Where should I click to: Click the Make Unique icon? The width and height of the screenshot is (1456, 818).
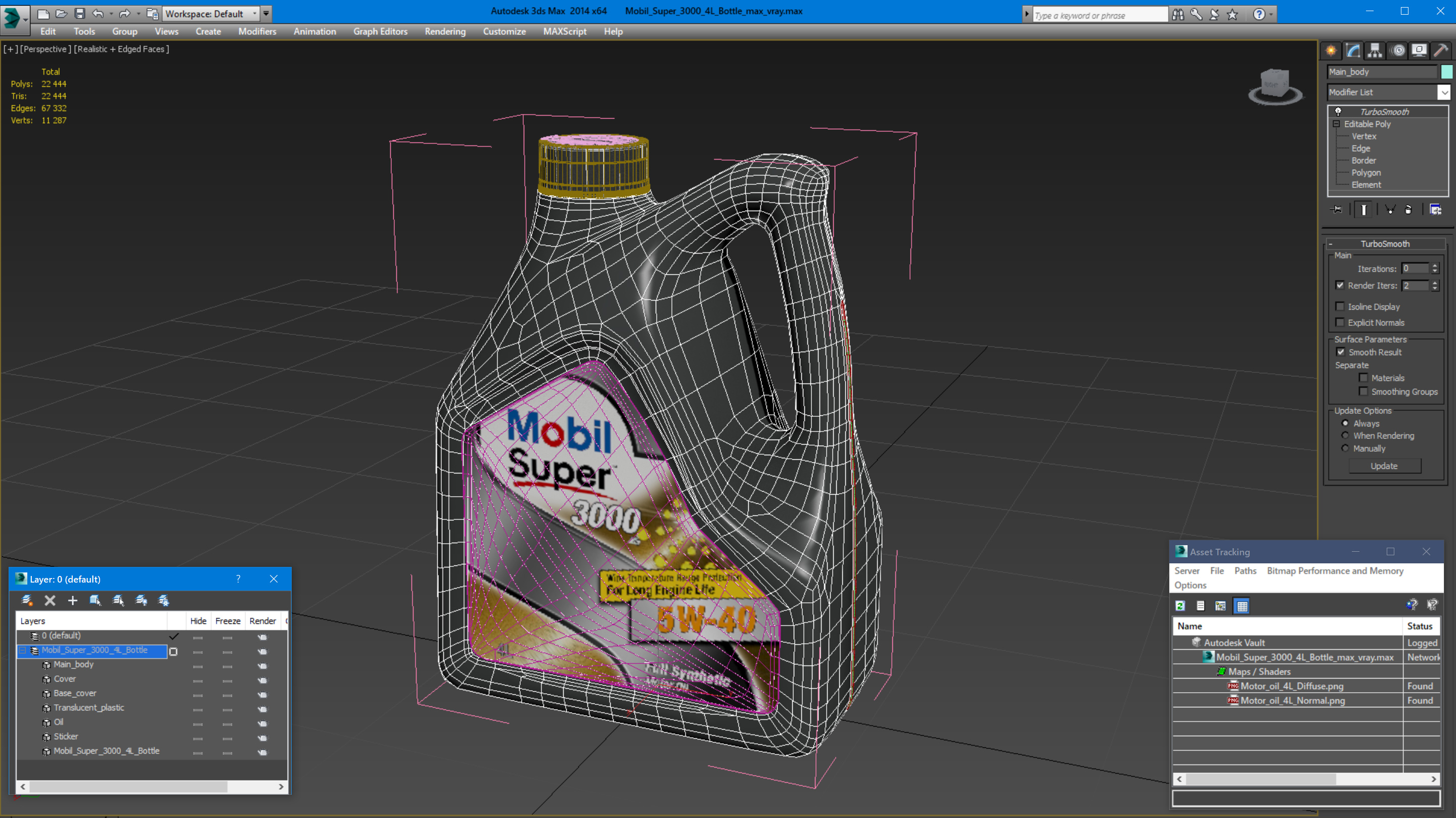coord(1390,210)
